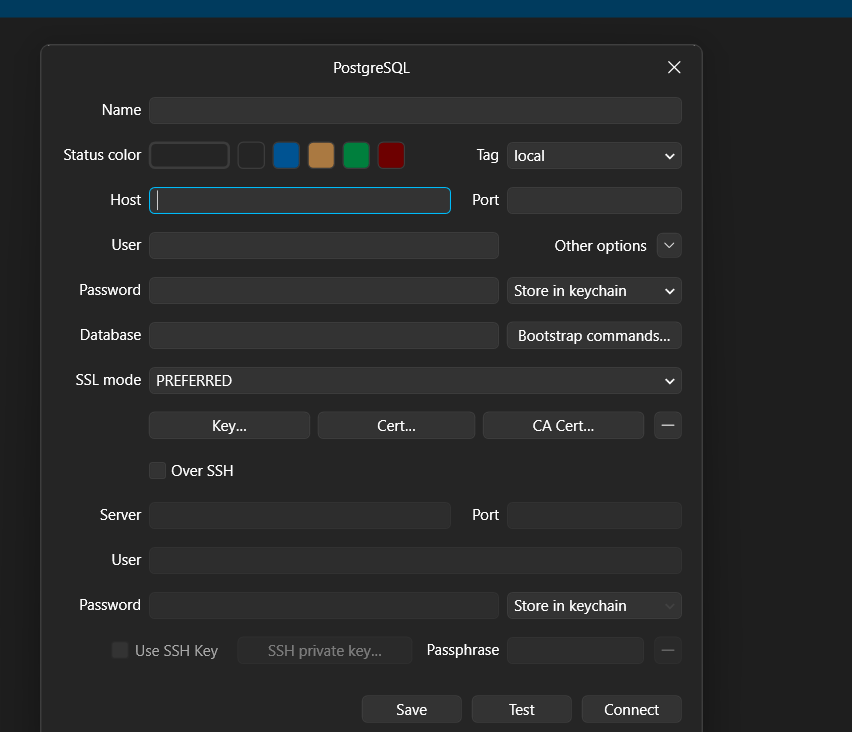This screenshot has width=852, height=732.
Task: Save the connection
Action: (411, 709)
